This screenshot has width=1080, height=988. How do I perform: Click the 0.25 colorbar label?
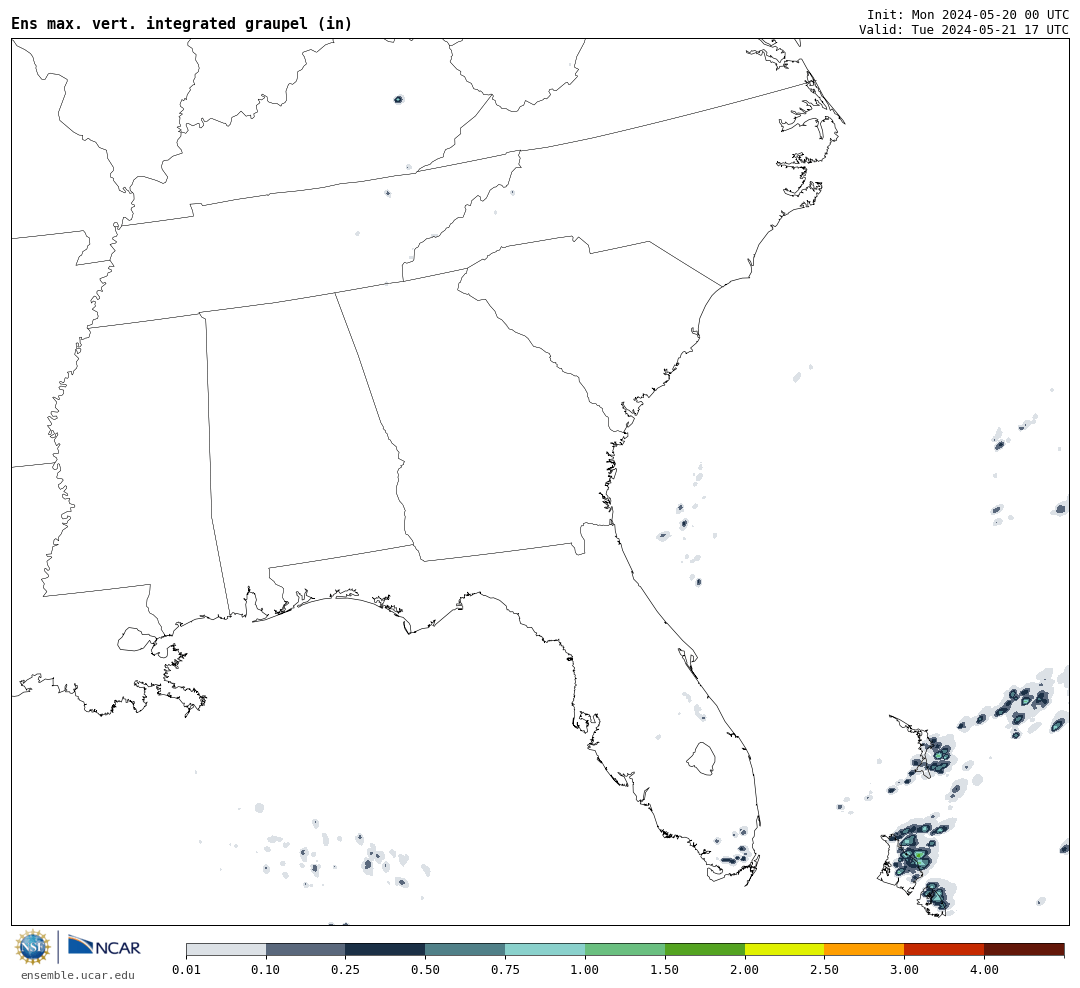click(345, 970)
